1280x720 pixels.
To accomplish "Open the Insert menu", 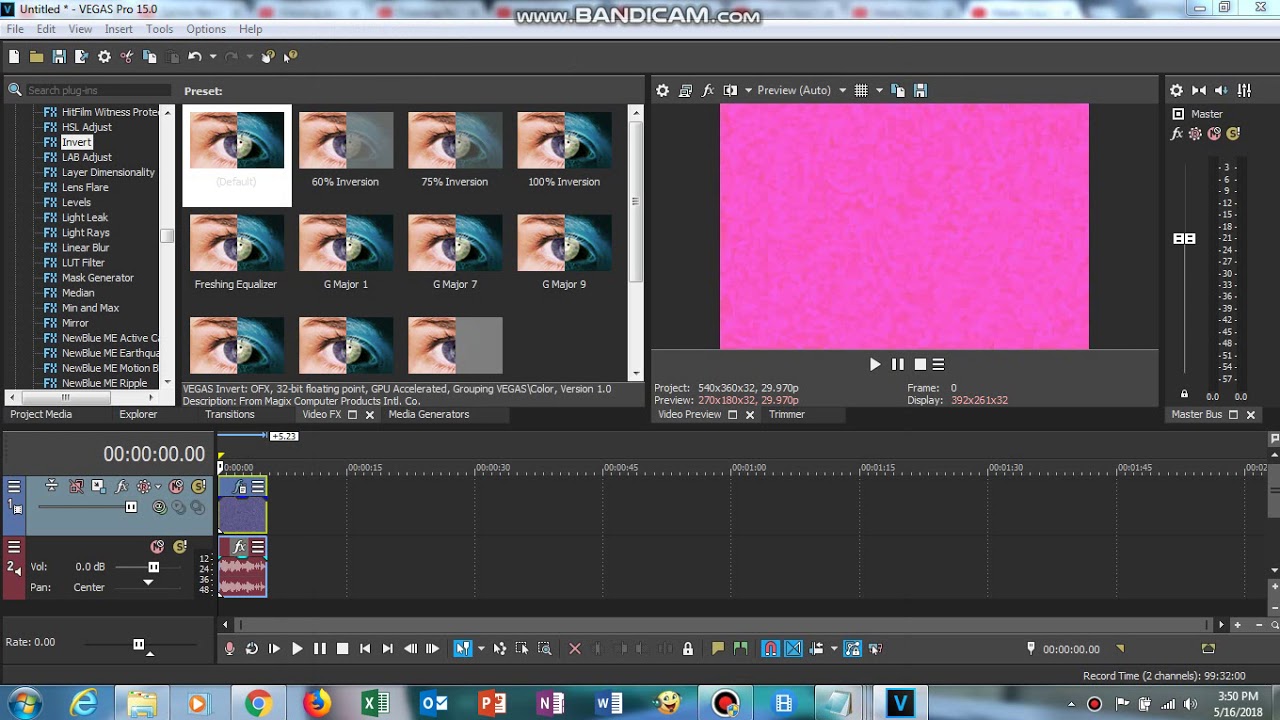I will click(x=118, y=29).
